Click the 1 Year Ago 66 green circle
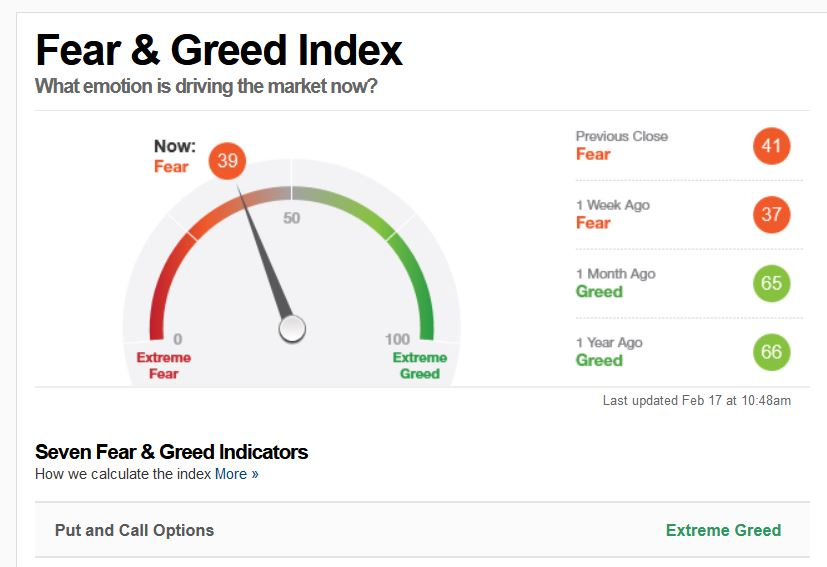Image resolution: width=827 pixels, height=567 pixels. pyautogui.click(x=771, y=352)
